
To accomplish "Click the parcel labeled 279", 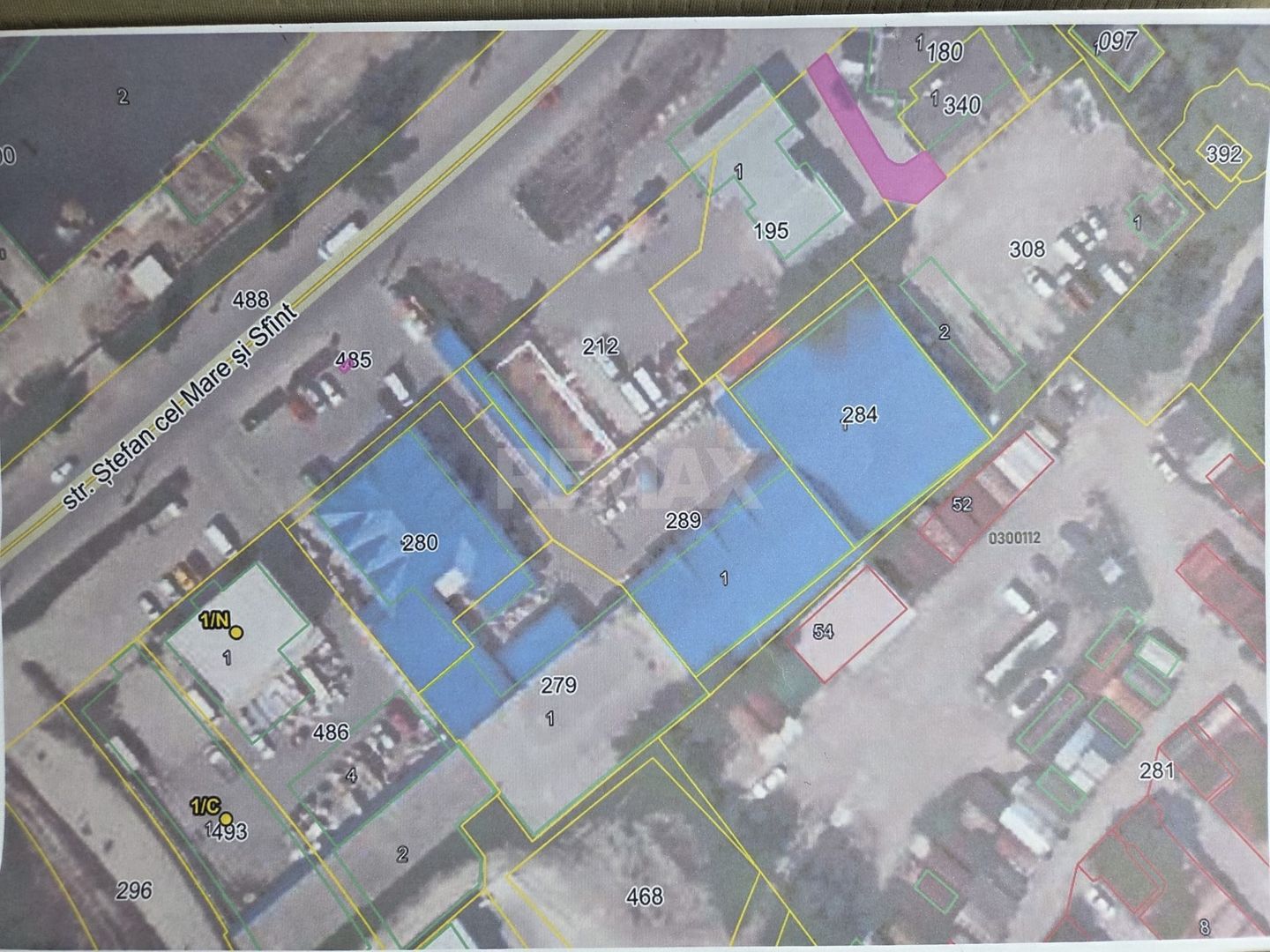I will [x=558, y=685].
